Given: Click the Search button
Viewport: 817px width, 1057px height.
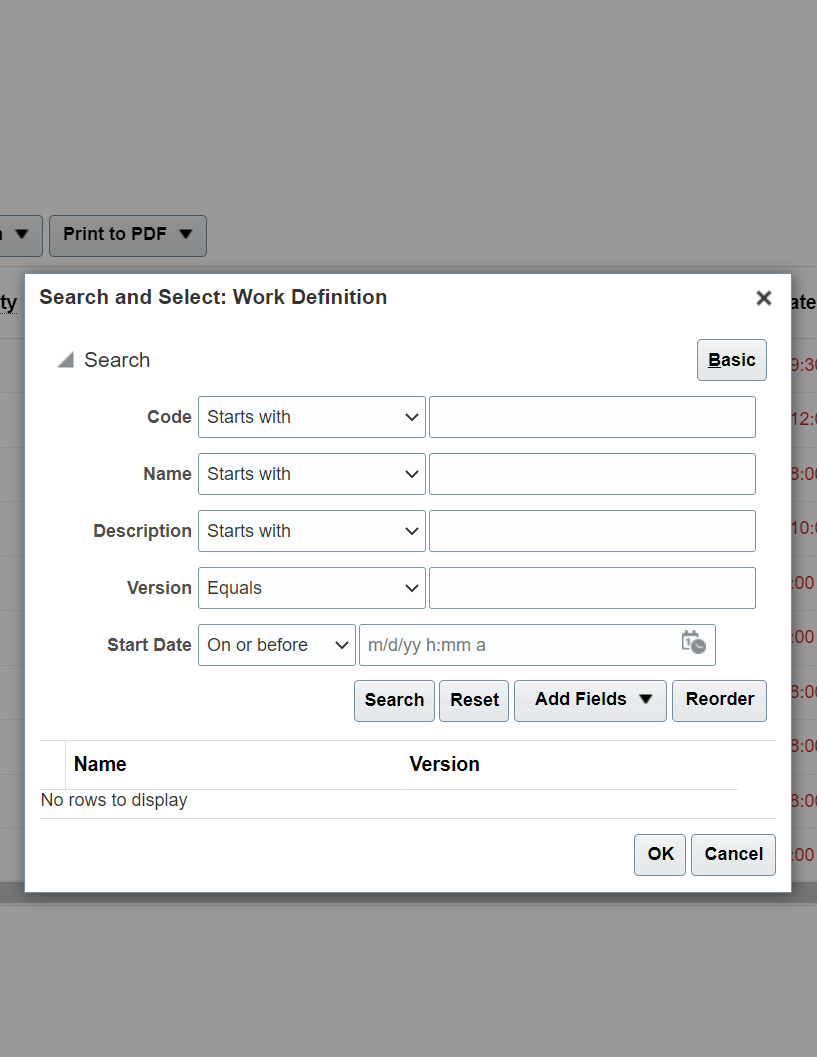Looking at the screenshot, I should click(x=394, y=700).
